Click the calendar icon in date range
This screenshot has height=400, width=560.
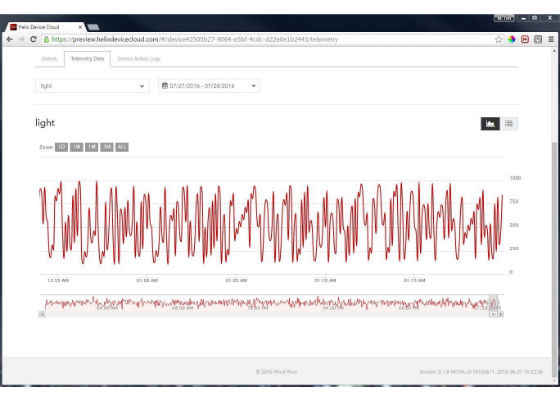165,86
